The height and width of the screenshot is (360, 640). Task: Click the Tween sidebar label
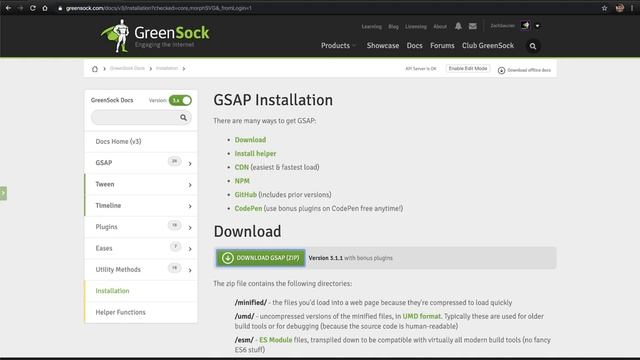tap(105, 184)
